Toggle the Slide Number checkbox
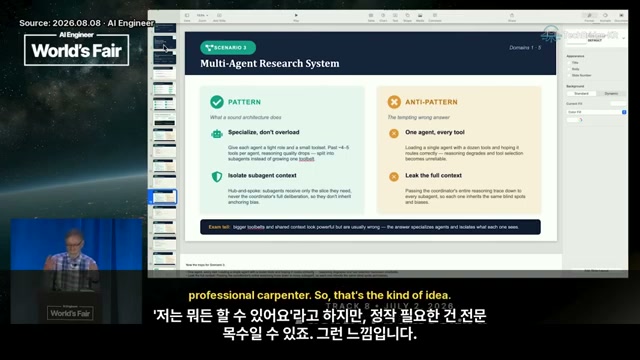Viewport: 640px width, 360px height. 569,75
